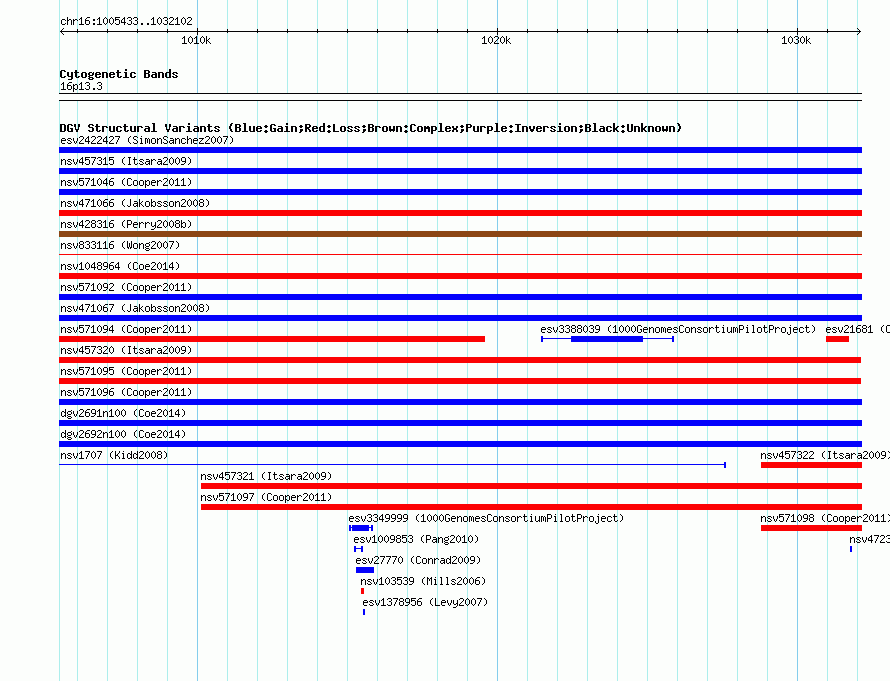Select the esv1009853 (Pang2010) label

[416, 539]
